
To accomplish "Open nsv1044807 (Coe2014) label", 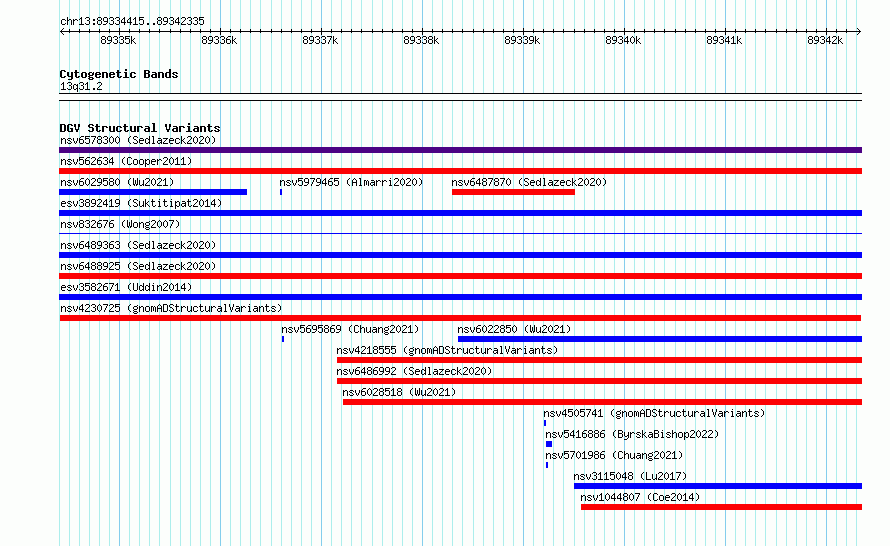I will 640,497.
